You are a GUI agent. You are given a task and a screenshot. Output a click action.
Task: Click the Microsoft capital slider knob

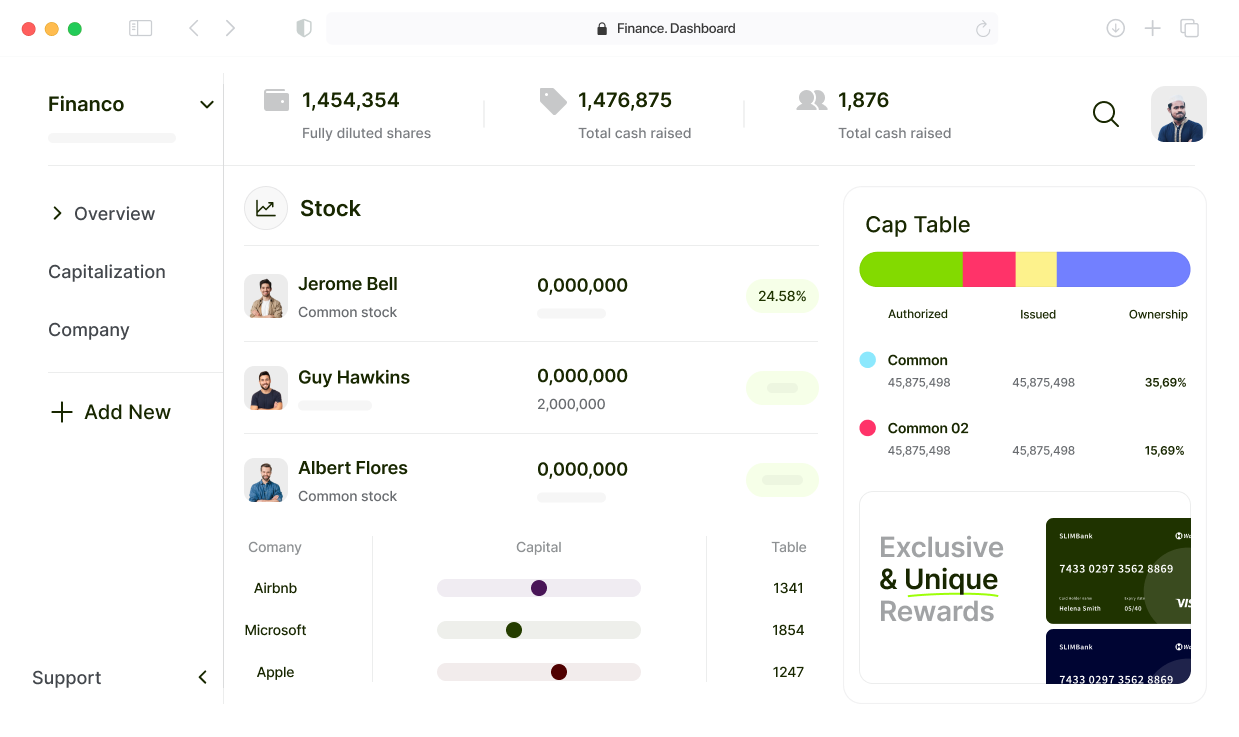tap(514, 630)
